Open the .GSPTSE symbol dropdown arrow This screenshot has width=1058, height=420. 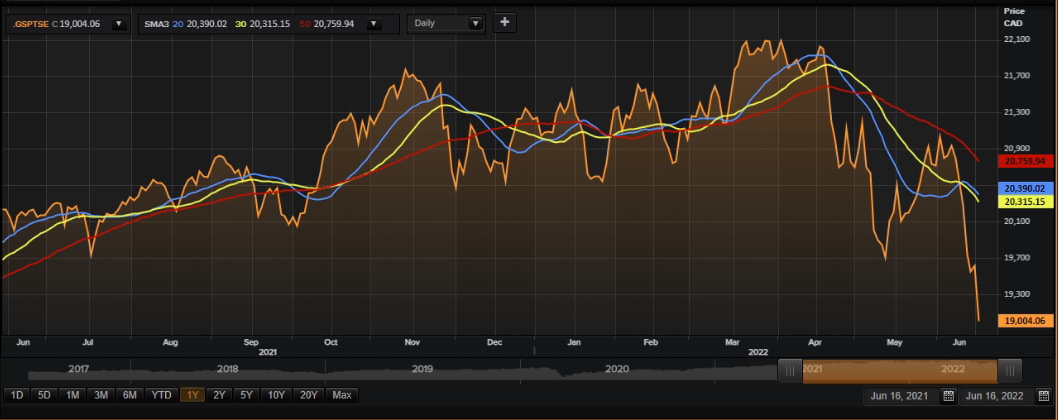pos(119,24)
